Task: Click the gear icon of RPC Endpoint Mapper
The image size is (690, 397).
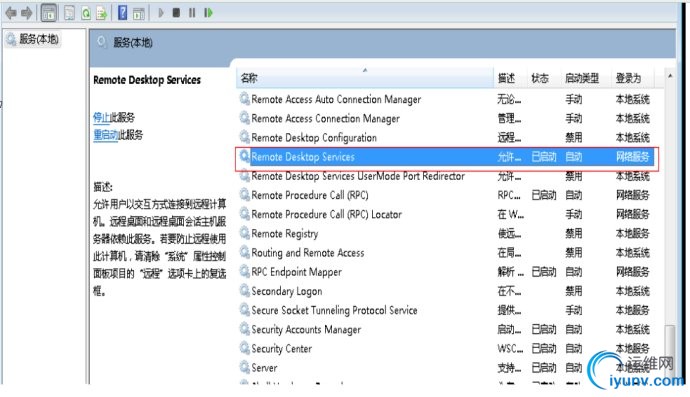Action: tap(244, 272)
